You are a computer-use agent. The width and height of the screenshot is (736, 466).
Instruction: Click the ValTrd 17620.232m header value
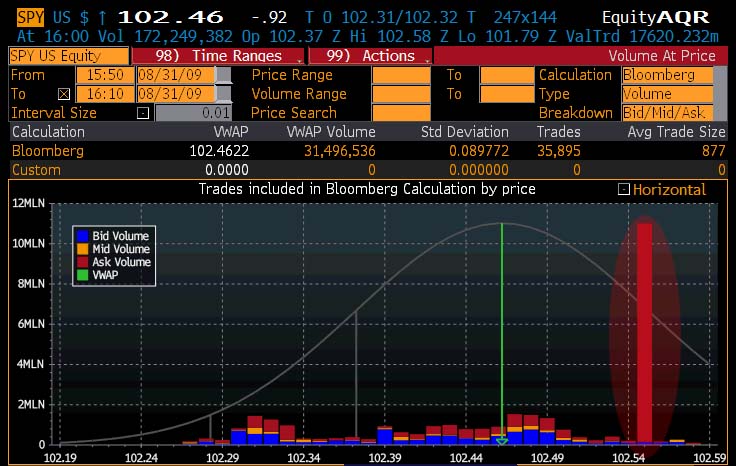coord(642,37)
